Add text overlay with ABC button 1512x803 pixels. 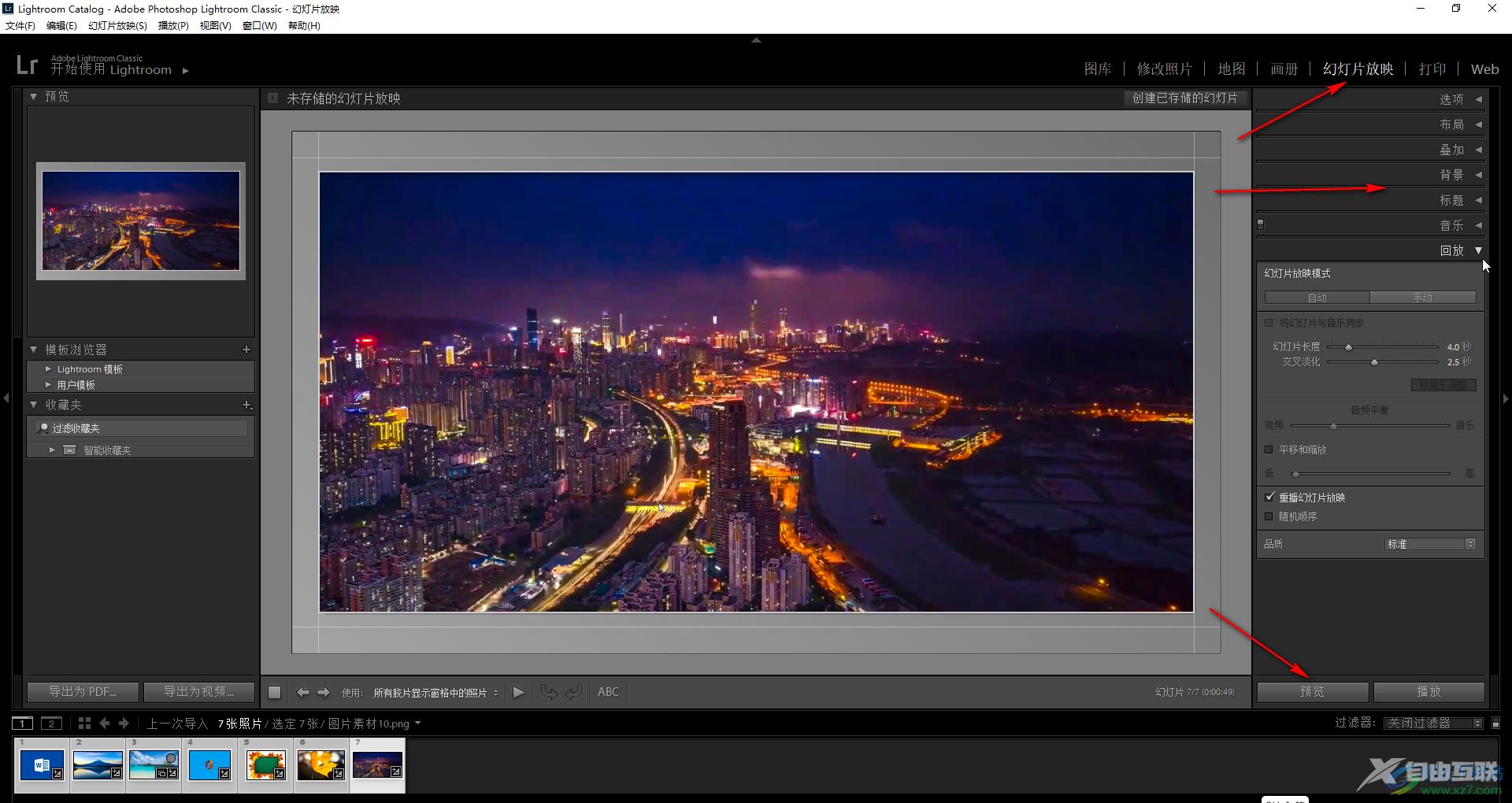pyautogui.click(x=608, y=692)
